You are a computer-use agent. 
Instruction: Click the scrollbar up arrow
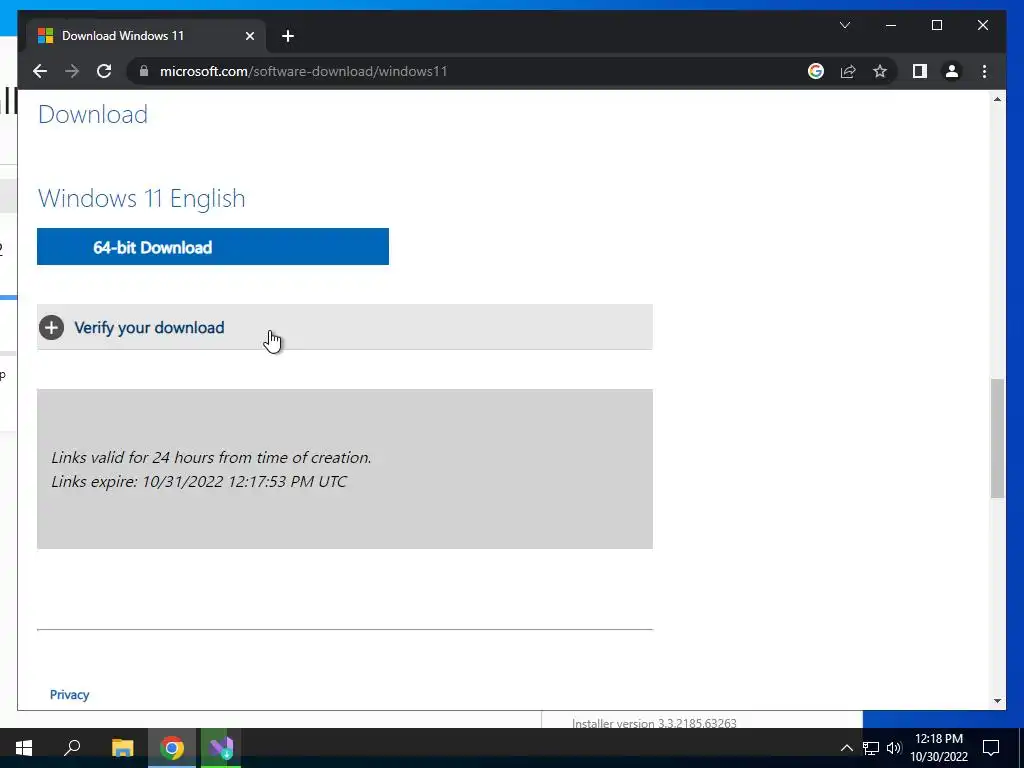[x=997, y=99]
